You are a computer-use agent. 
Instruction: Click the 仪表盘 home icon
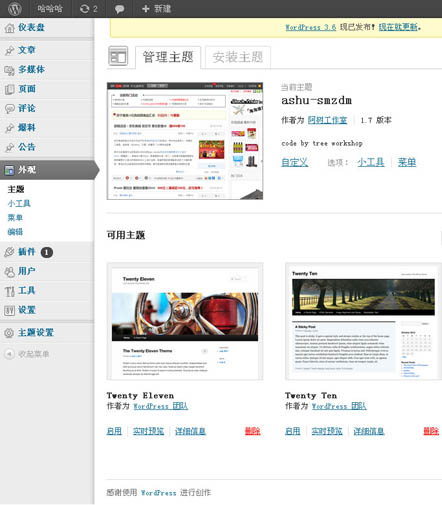coord(10,28)
